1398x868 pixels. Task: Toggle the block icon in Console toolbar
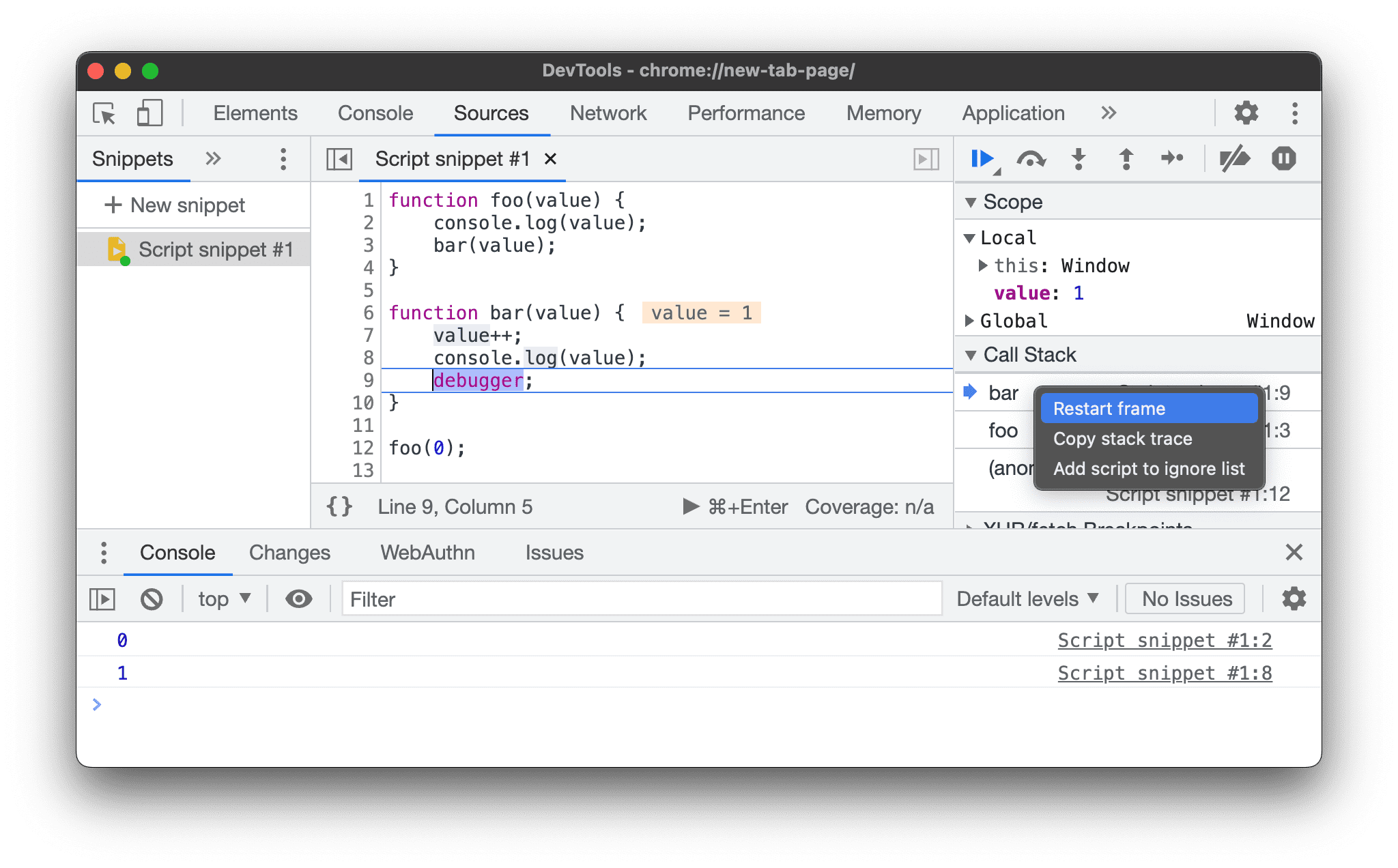click(x=150, y=598)
